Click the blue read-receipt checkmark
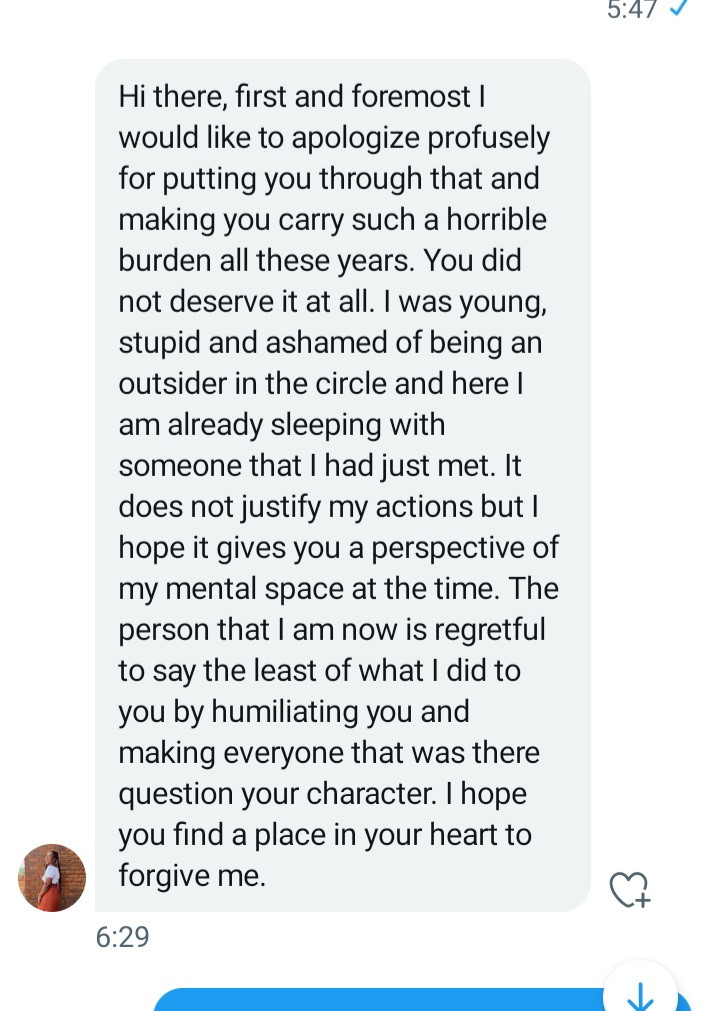This screenshot has width=715, height=1011. pyautogui.click(x=679, y=10)
